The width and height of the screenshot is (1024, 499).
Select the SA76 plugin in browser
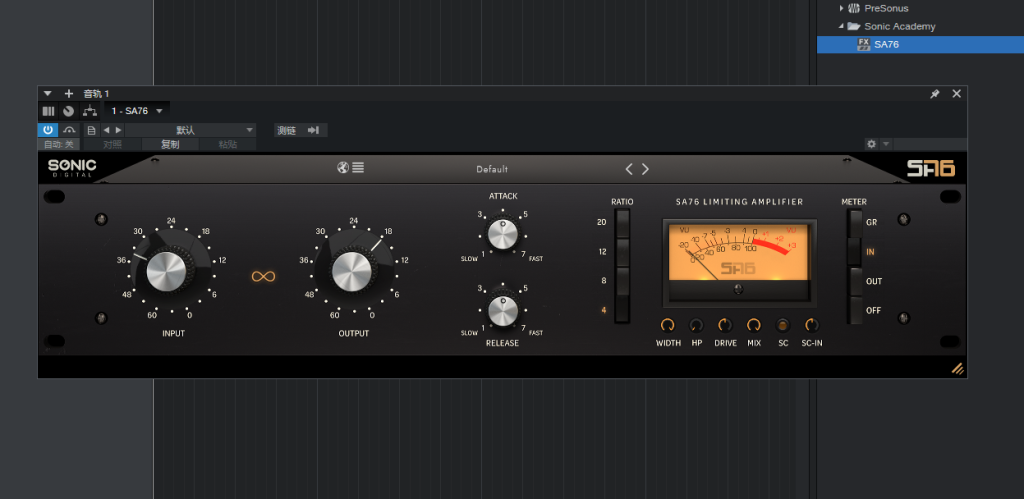[x=920, y=44]
